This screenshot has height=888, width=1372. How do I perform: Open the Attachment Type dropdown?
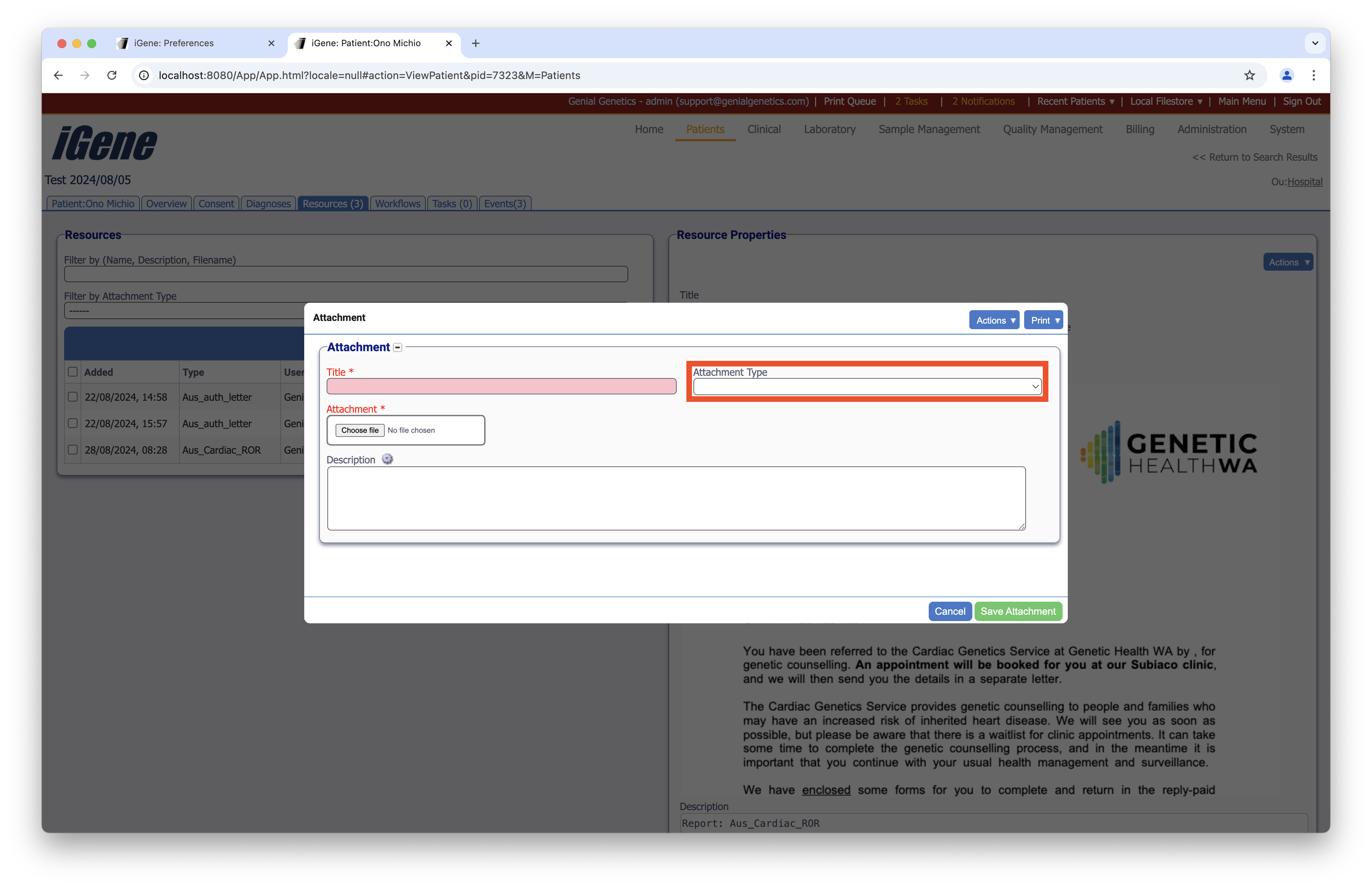pos(866,387)
